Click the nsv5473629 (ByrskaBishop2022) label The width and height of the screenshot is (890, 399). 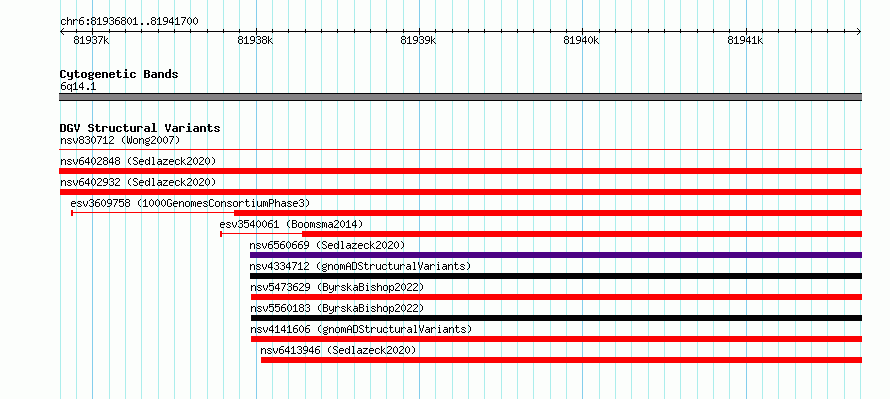tap(337, 287)
